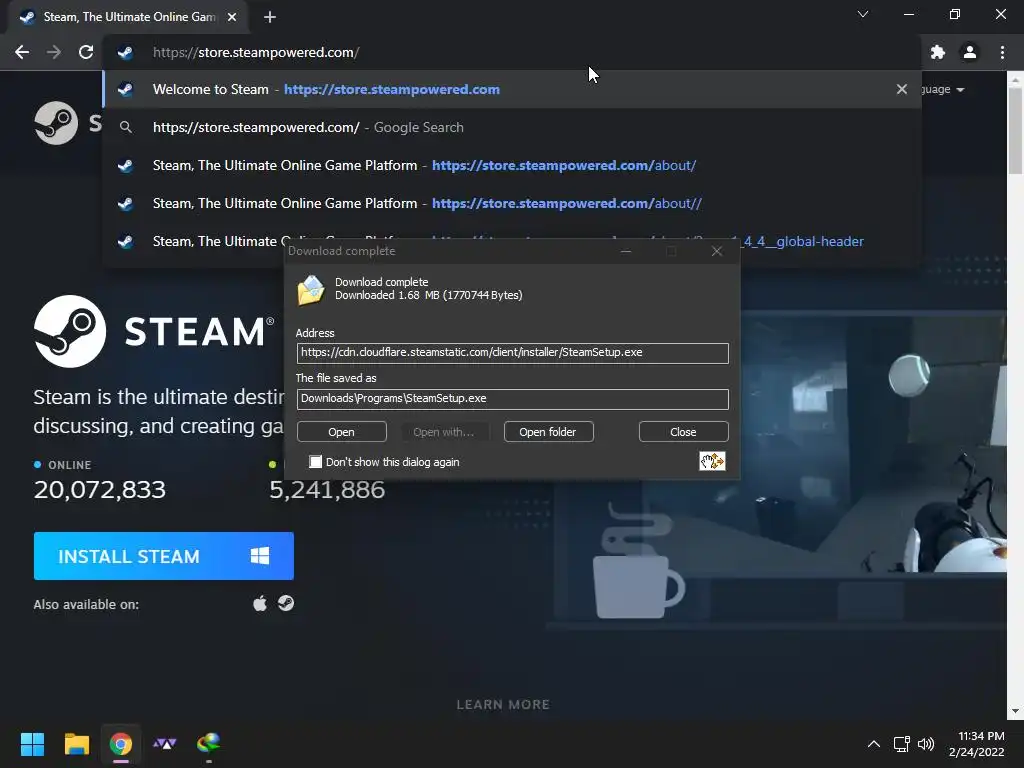The height and width of the screenshot is (768, 1024).
Task: Open the language dropdown on Steam page
Action: [x=942, y=89]
